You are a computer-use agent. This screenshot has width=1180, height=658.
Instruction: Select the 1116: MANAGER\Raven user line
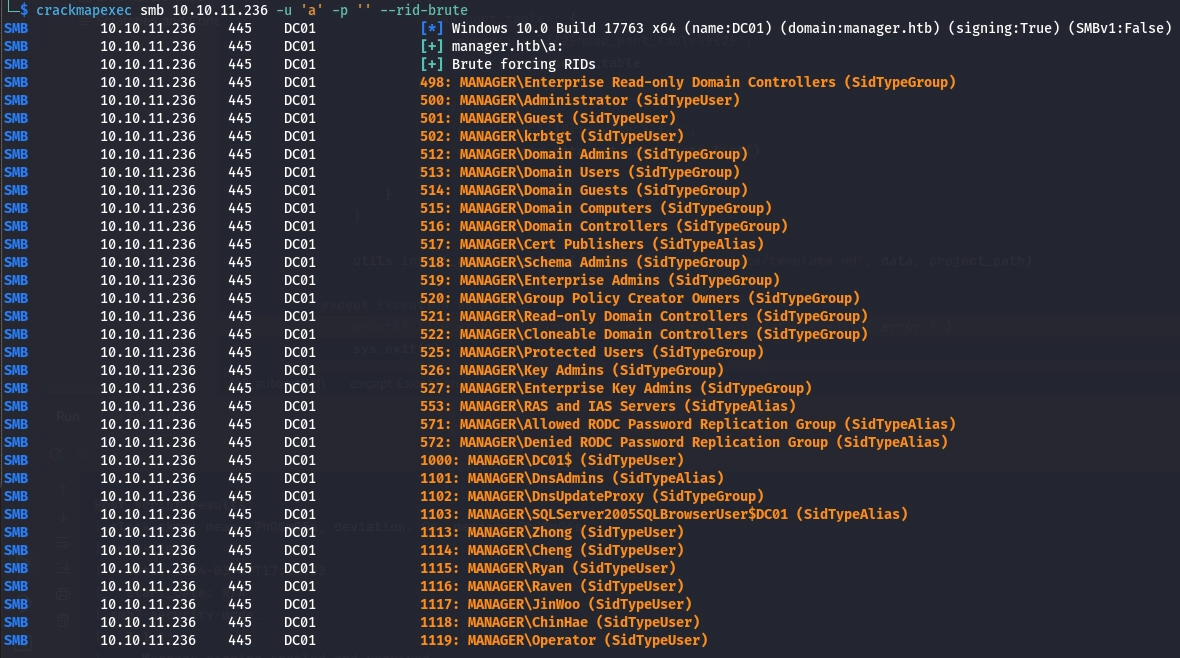click(x=552, y=586)
